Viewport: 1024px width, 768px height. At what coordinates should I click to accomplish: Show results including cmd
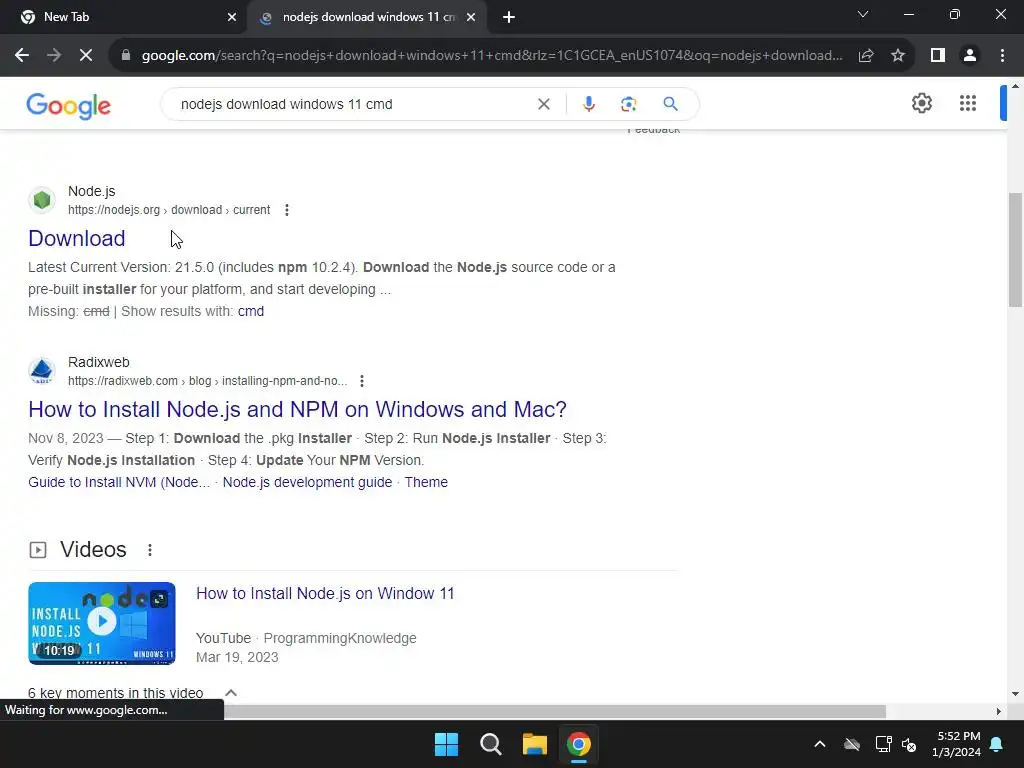251,312
